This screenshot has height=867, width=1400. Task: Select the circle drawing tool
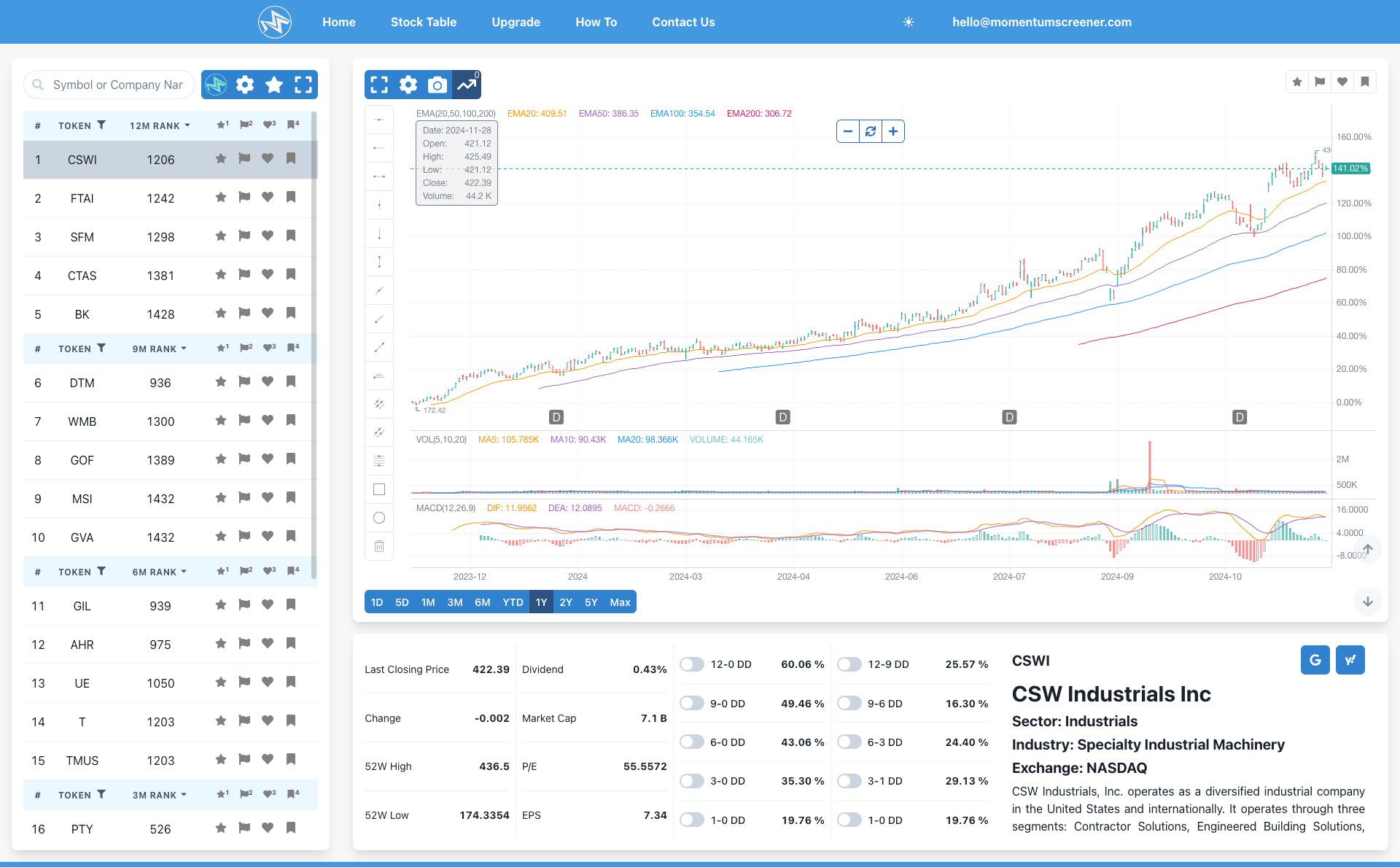[379, 518]
